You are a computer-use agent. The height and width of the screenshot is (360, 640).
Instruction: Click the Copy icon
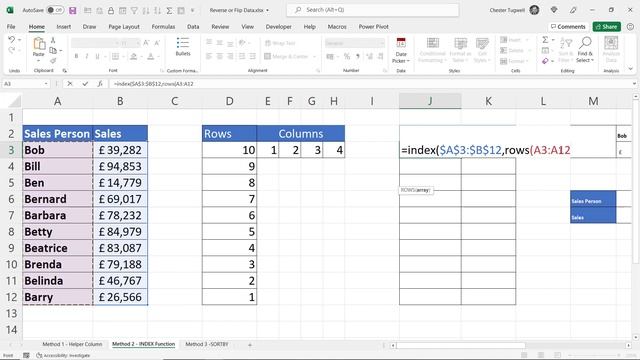click(53, 51)
